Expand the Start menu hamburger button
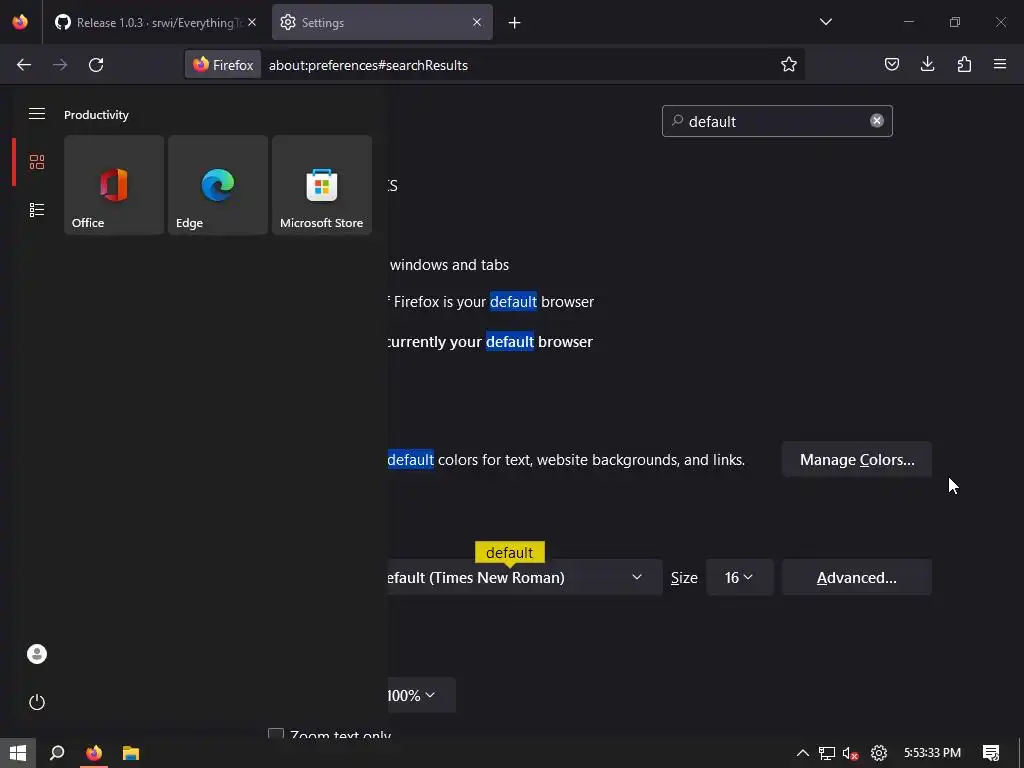This screenshot has height=768, width=1024. [37, 114]
